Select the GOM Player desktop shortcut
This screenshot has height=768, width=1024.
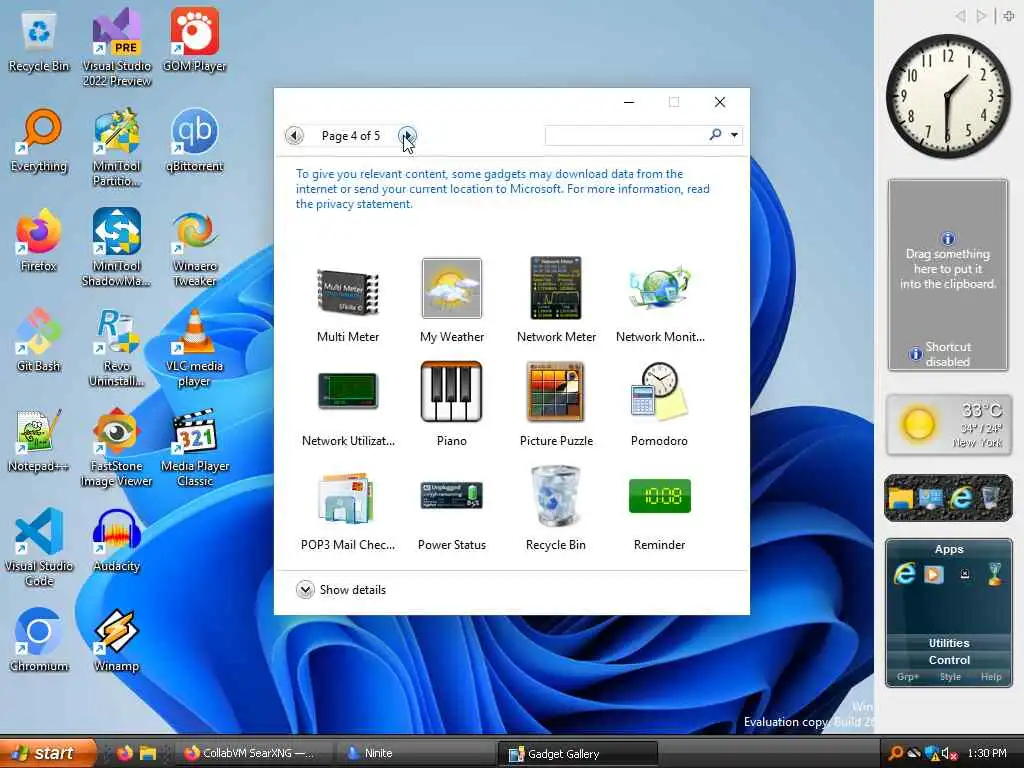coord(195,40)
